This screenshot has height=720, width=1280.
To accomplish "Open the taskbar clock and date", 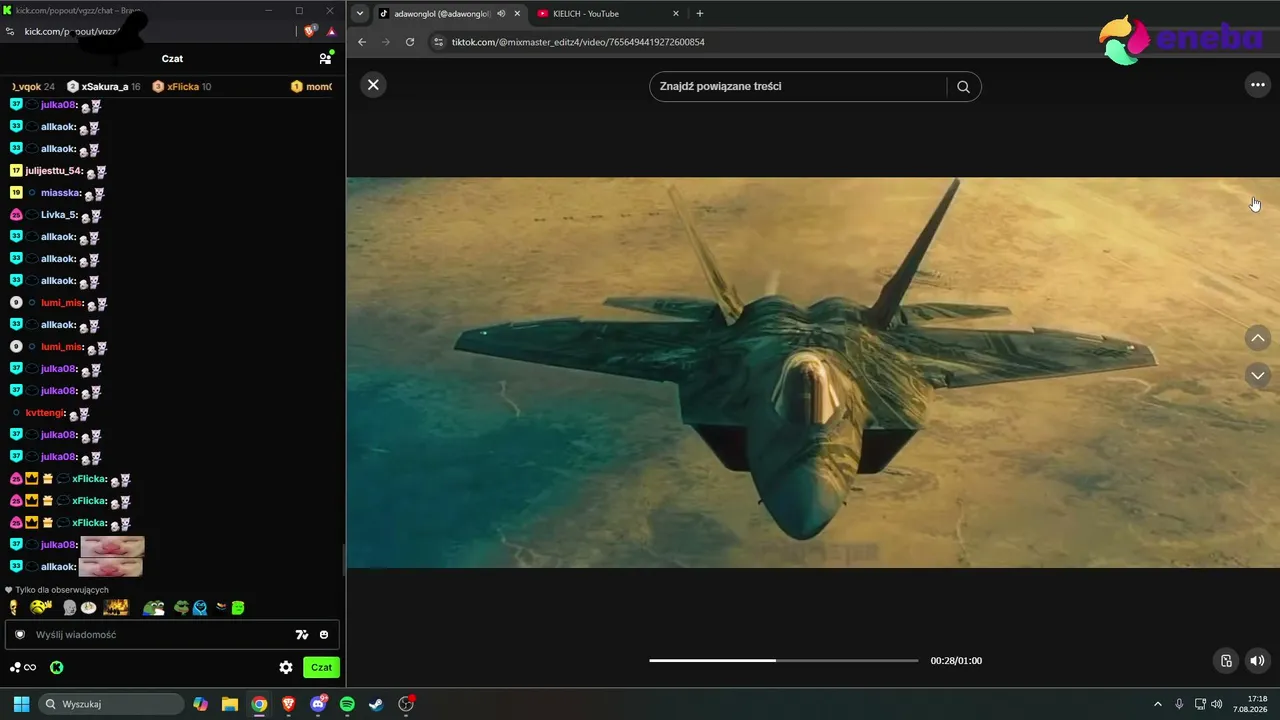I will click(x=1251, y=704).
